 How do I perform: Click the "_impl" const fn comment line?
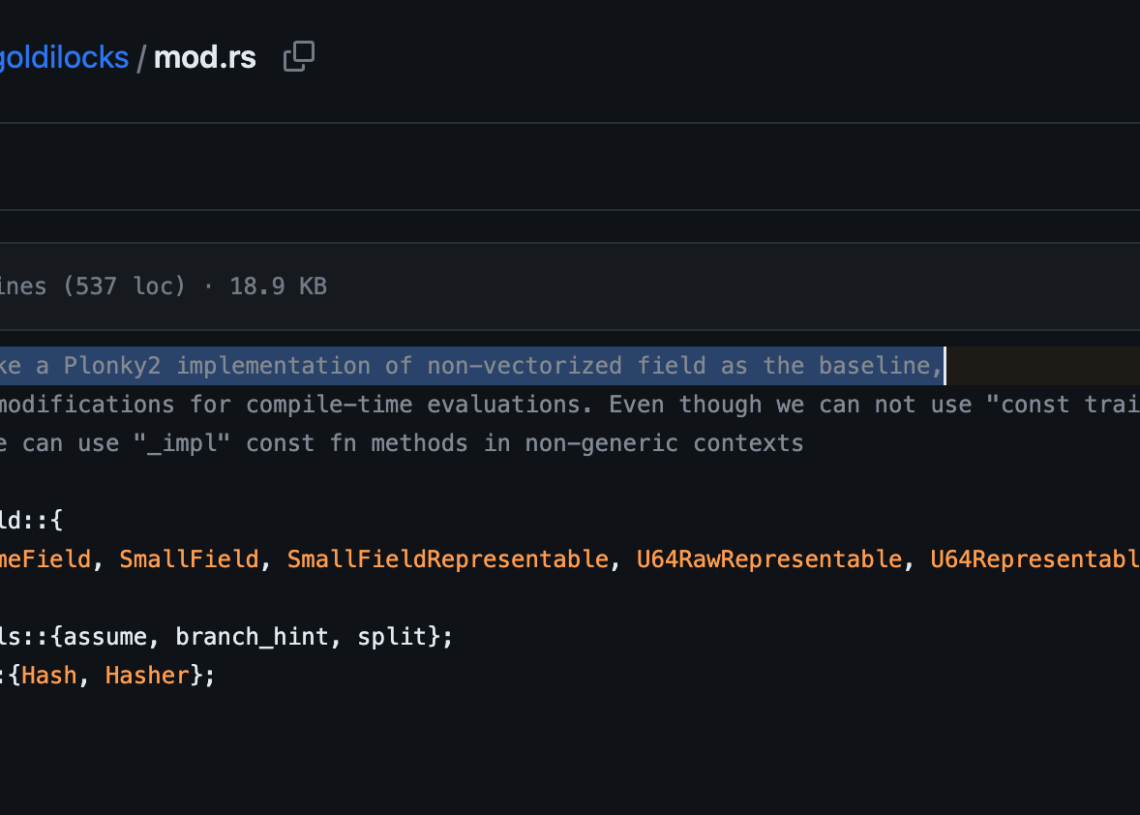tap(400, 442)
